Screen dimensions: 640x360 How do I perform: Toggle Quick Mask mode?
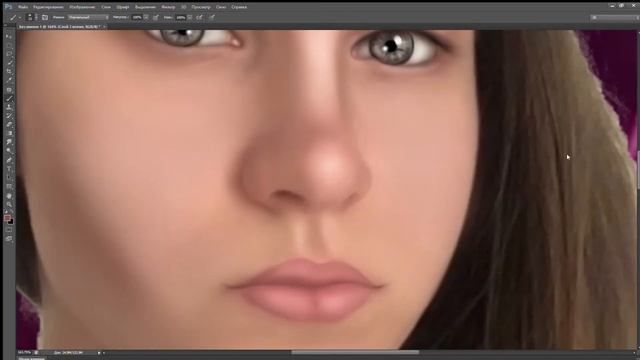click(x=9, y=230)
